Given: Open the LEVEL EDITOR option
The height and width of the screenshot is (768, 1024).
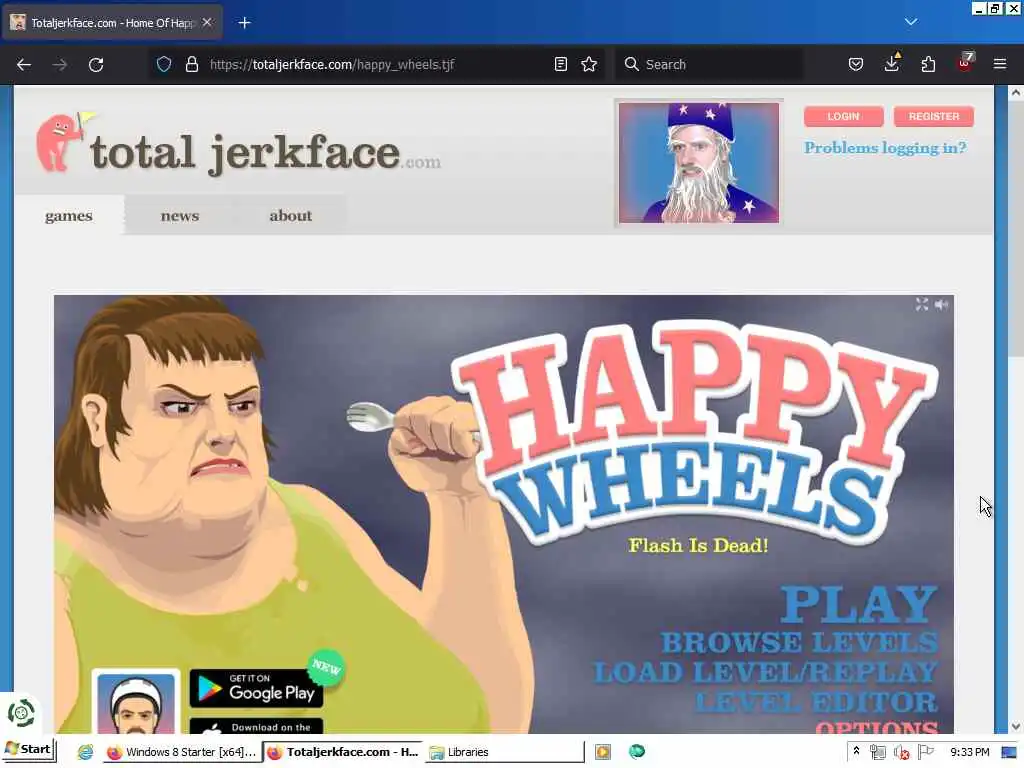Looking at the screenshot, I should (x=816, y=702).
